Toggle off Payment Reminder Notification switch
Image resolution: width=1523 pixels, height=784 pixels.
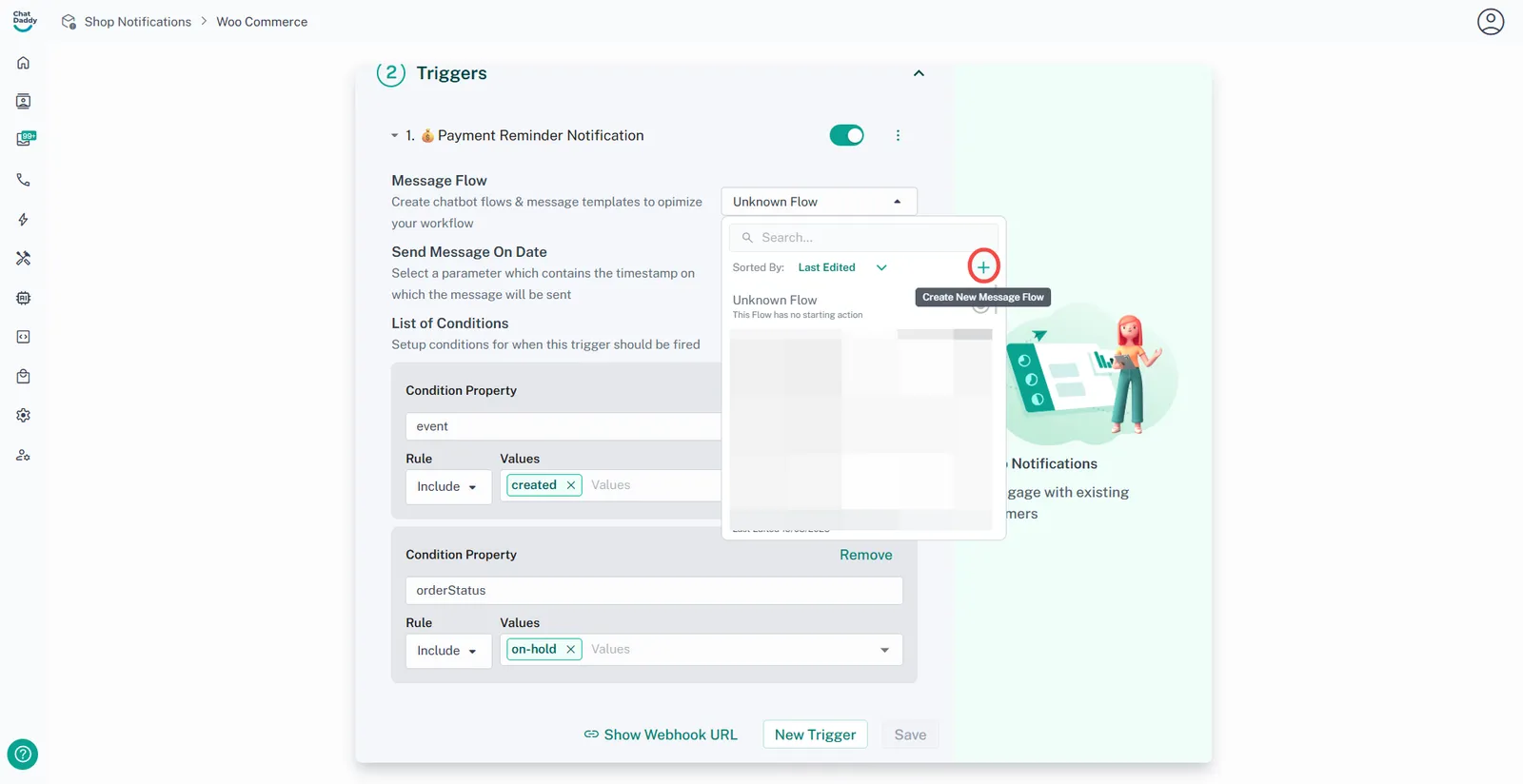pos(846,135)
